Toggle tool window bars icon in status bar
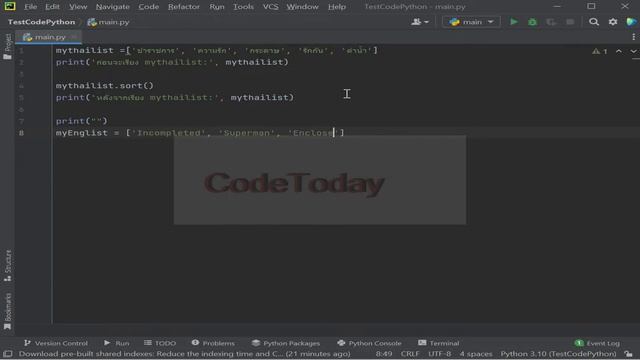The image size is (640, 360). pyautogui.click(x=8, y=354)
